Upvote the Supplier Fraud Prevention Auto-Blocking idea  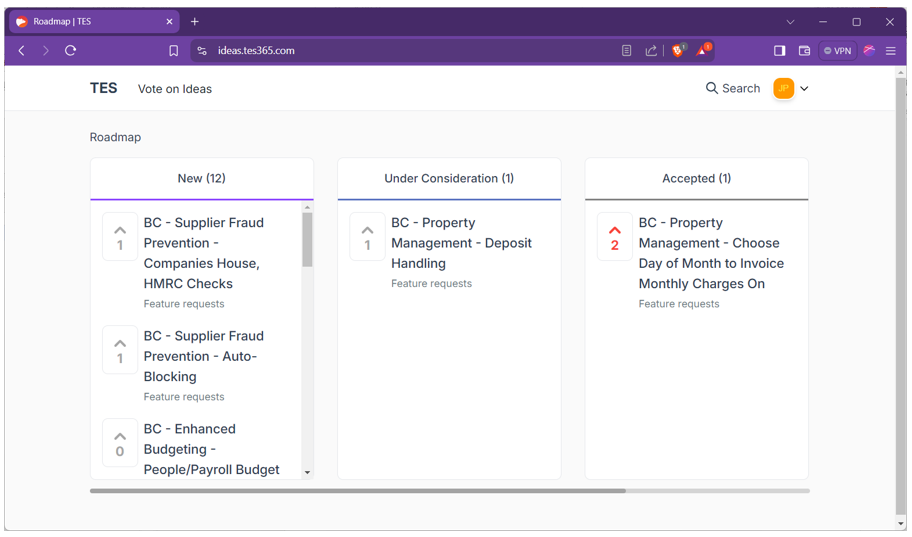click(120, 350)
